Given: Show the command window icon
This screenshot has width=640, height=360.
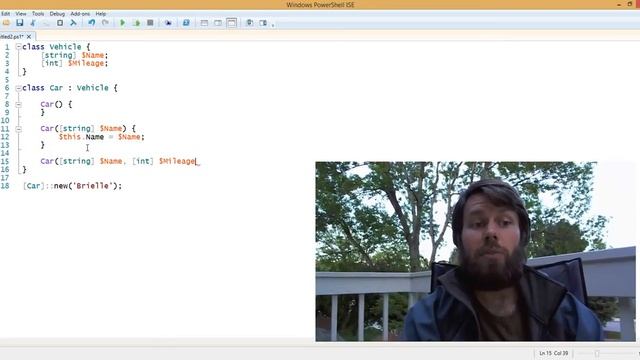Looking at the screenshot, I should point(249,23).
